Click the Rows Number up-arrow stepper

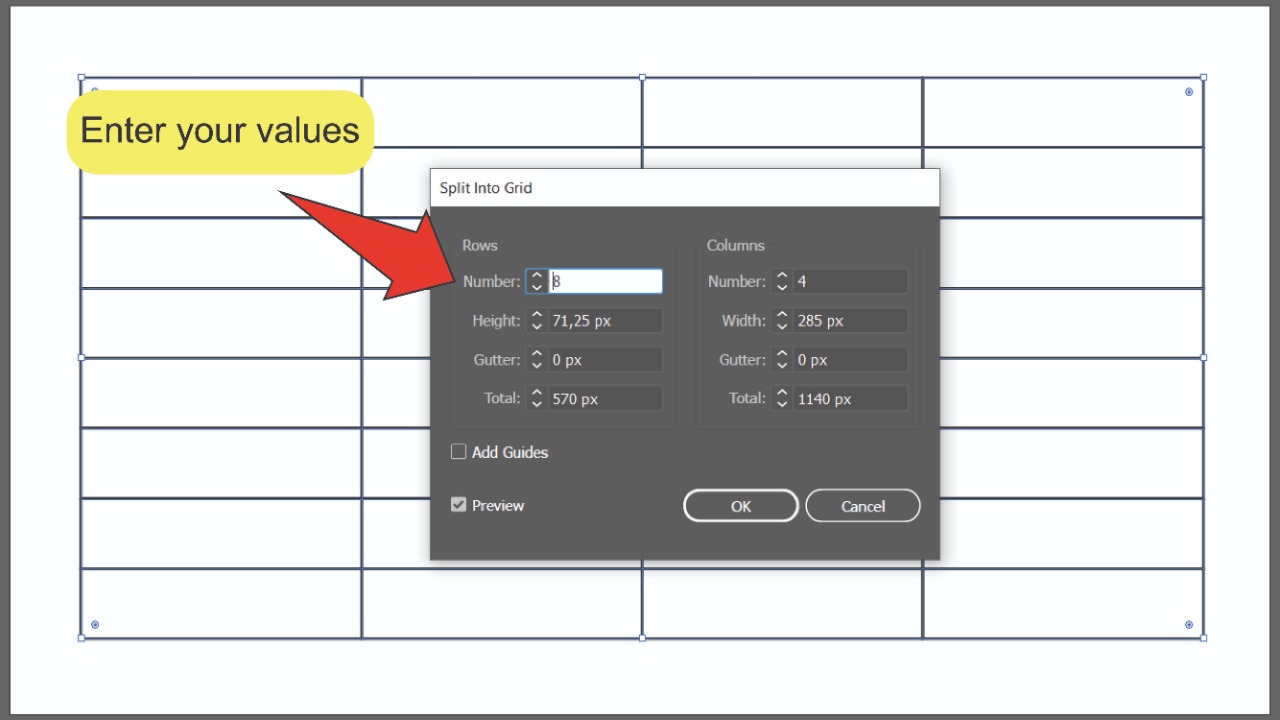(537, 276)
